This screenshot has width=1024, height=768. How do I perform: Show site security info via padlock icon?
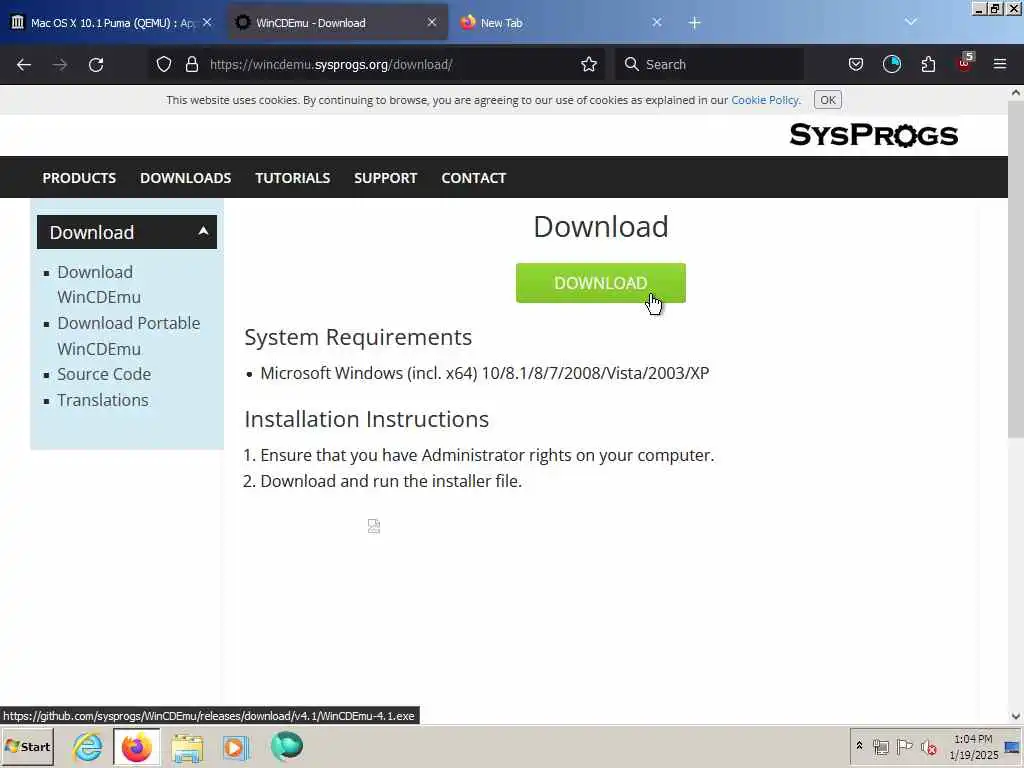(191, 64)
